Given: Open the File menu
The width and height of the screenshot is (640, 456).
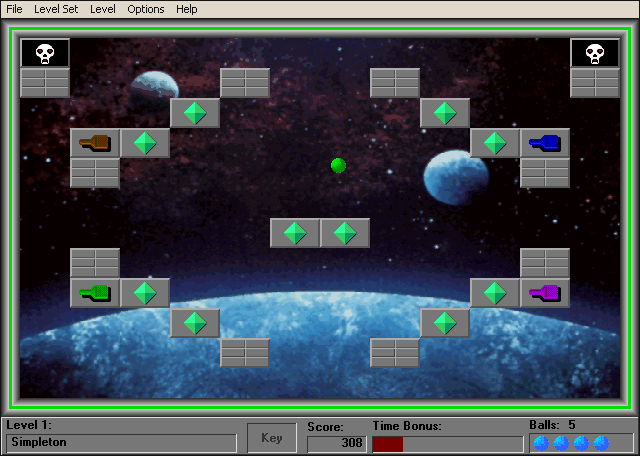Looking at the screenshot, I should click(14, 9).
